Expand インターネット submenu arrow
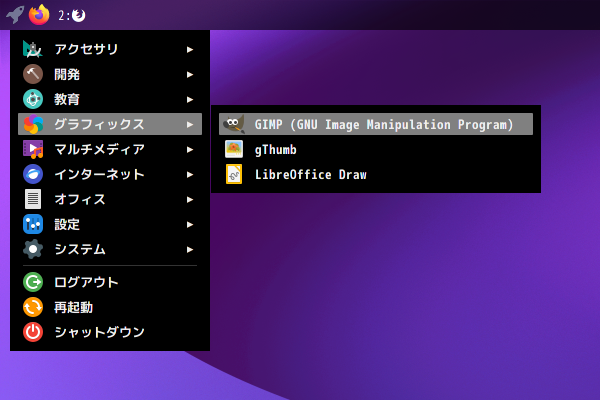This screenshot has width=600, height=400. click(190, 175)
